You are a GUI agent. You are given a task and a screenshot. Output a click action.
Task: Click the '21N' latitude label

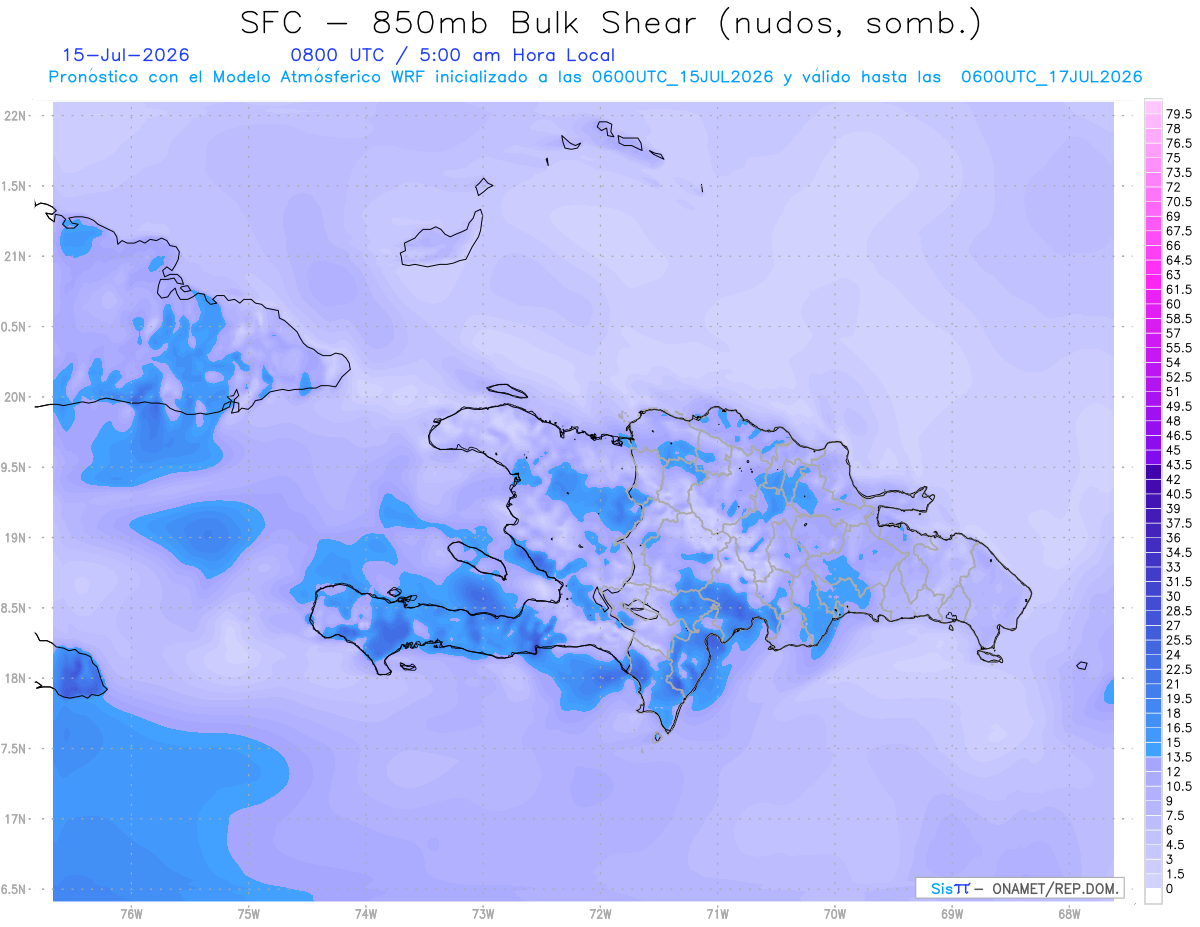(16, 257)
